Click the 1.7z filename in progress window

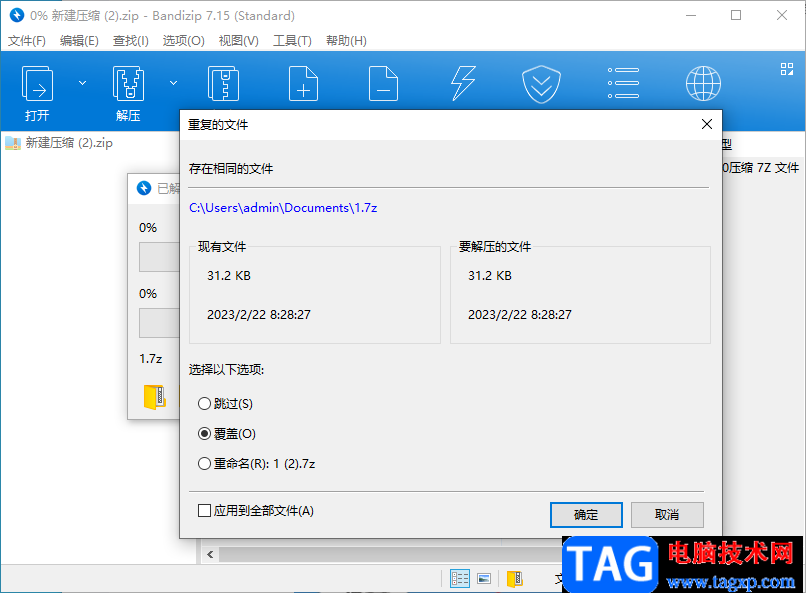[151, 358]
